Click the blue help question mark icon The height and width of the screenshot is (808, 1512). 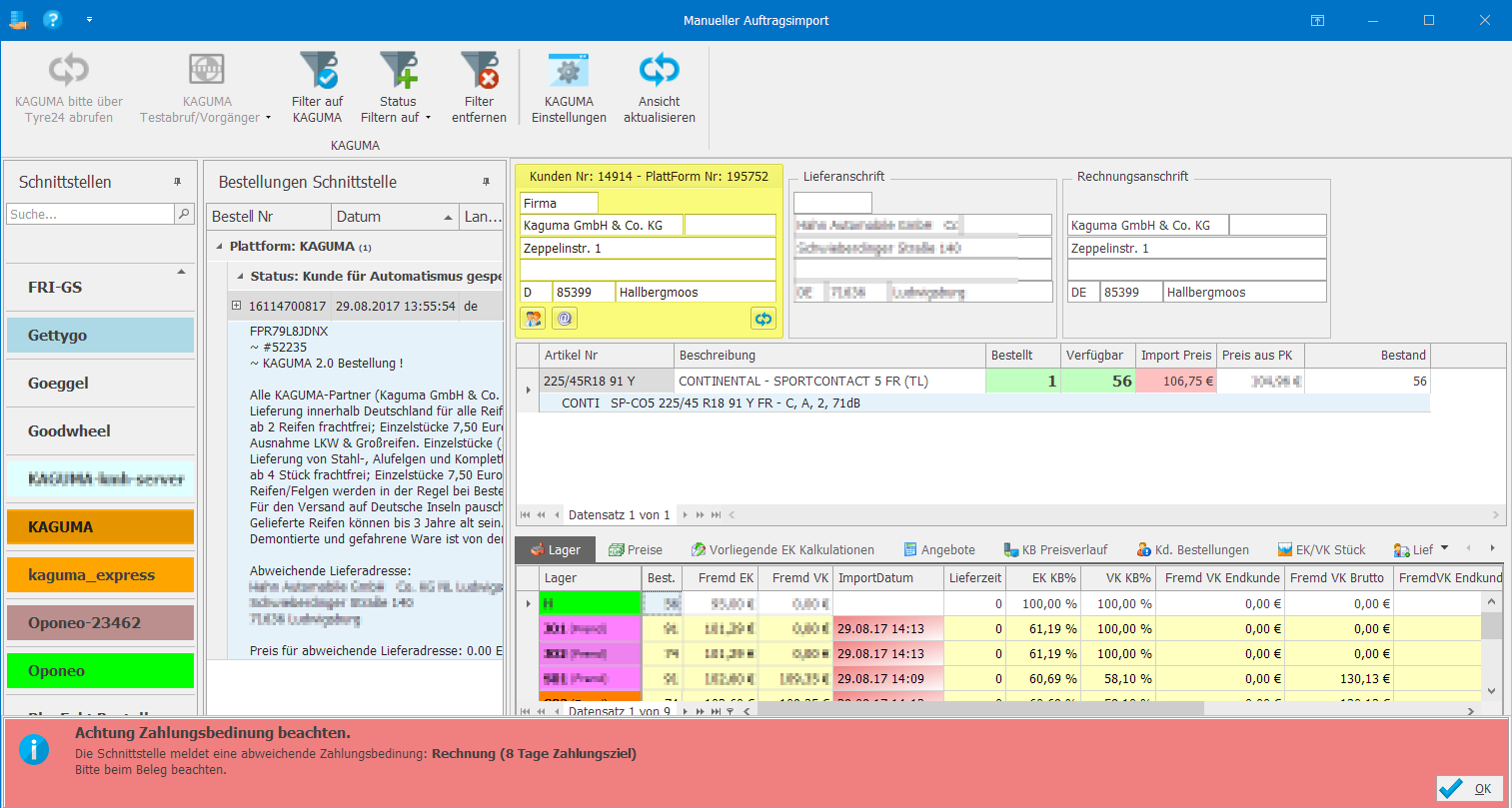click(x=52, y=19)
